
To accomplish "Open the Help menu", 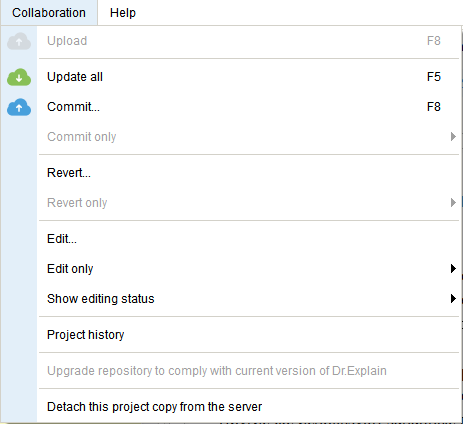I will pos(123,13).
